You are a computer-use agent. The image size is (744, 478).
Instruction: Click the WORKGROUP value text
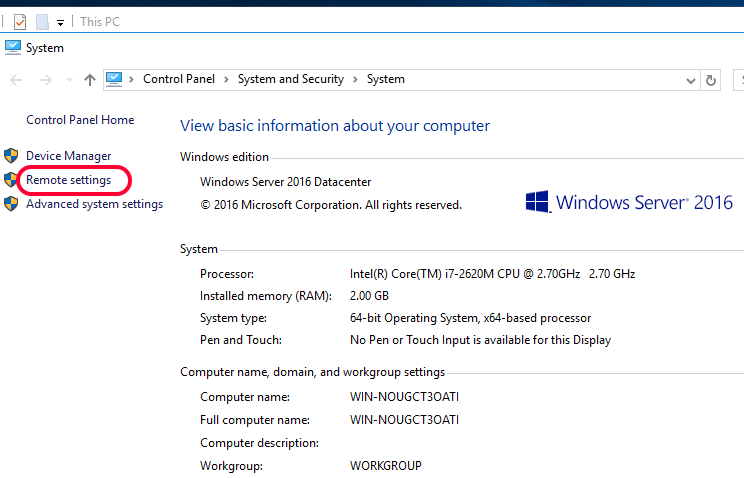point(386,466)
